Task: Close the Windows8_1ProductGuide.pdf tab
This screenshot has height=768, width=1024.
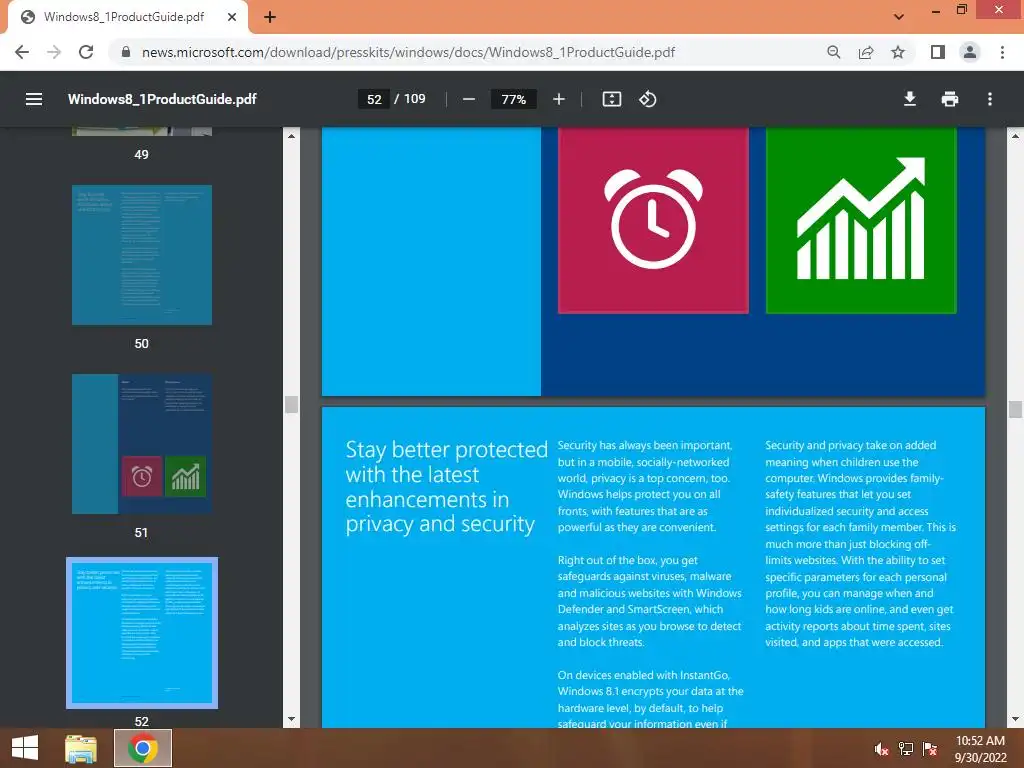Action: (232, 17)
